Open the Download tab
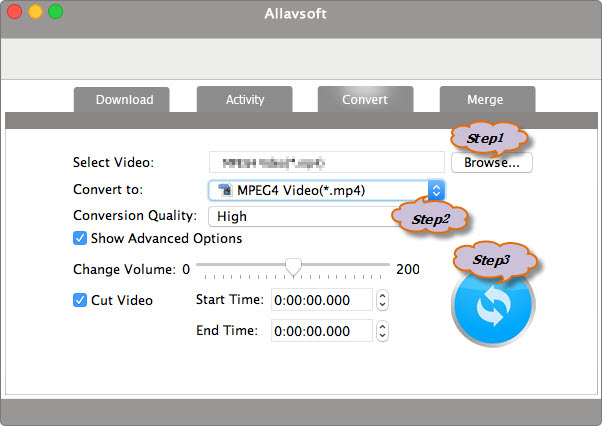602x426 pixels. [x=122, y=100]
